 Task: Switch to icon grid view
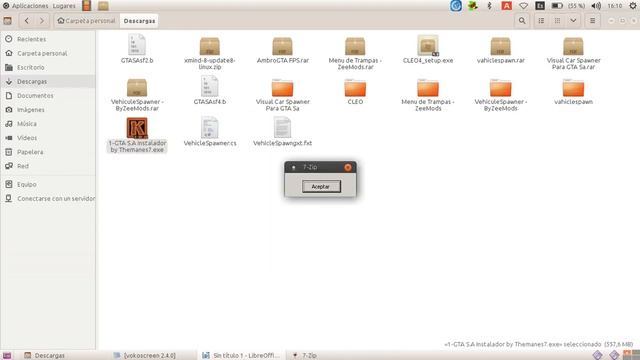557,21
